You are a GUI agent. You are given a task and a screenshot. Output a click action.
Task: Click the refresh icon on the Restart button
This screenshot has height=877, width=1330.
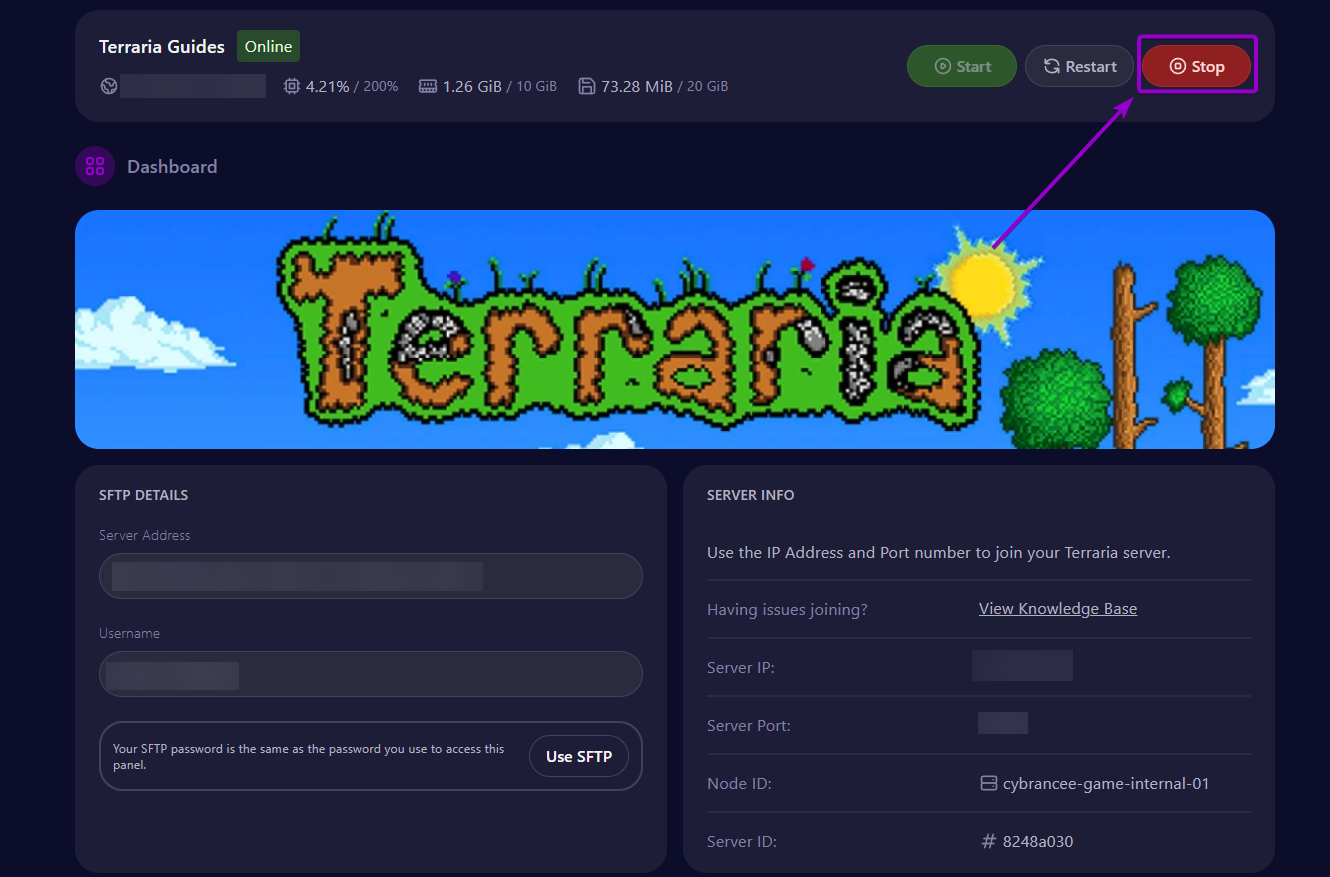click(1051, 66)
